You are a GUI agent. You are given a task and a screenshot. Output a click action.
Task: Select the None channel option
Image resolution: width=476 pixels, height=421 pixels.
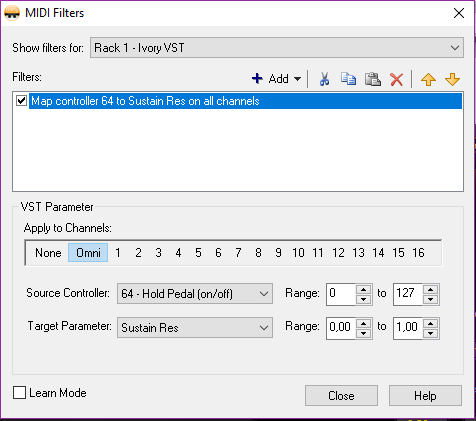[48, 253]
